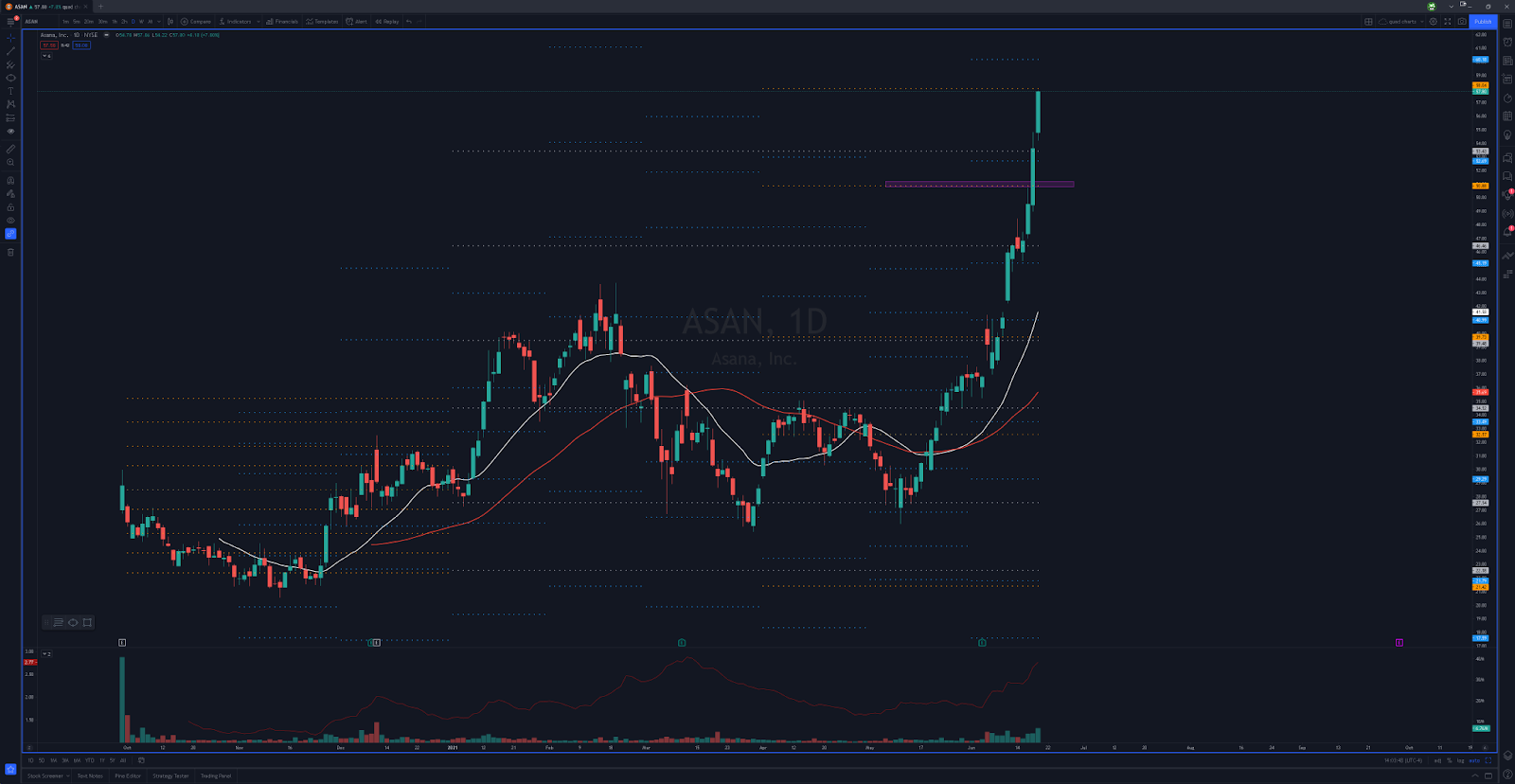The width and height of the screenshot is (1515, 784).
Task: Click the favorites star icon at bottom left
Action: [10, 769]
